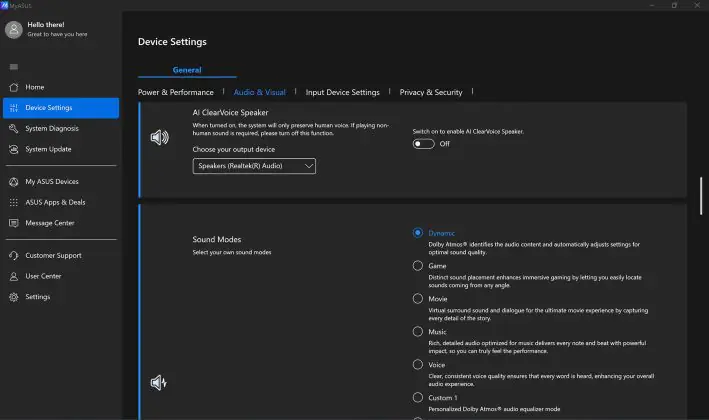Click the Device Settings sliders icon
Screen dimensions: 709x420
pos(14,108)
